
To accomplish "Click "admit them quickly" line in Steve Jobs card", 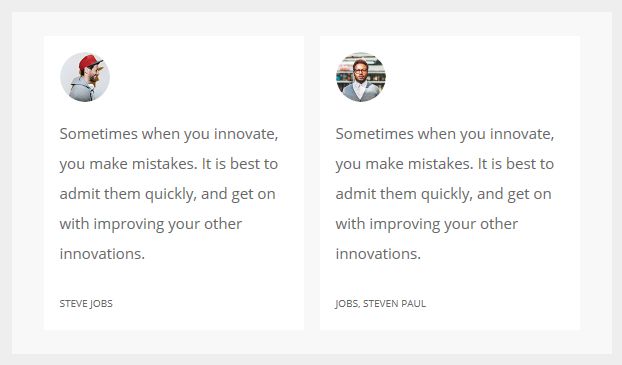I will tap(167, 194).
